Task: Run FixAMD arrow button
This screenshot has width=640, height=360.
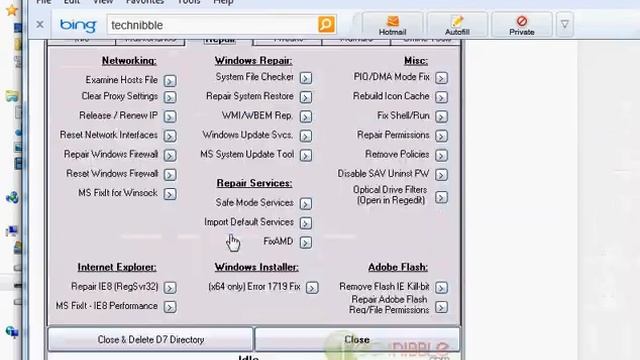Action: coord(306,242)
